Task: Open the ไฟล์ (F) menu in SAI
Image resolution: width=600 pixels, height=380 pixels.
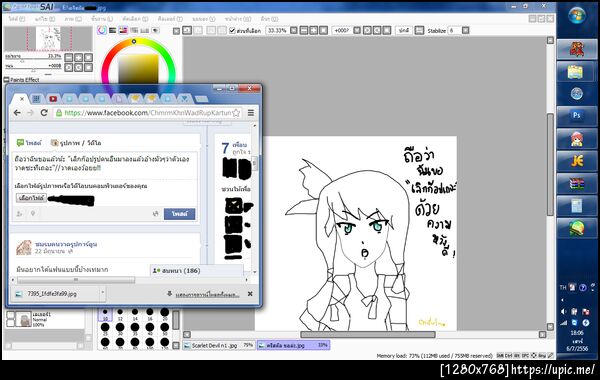Action: click(17, 18)
